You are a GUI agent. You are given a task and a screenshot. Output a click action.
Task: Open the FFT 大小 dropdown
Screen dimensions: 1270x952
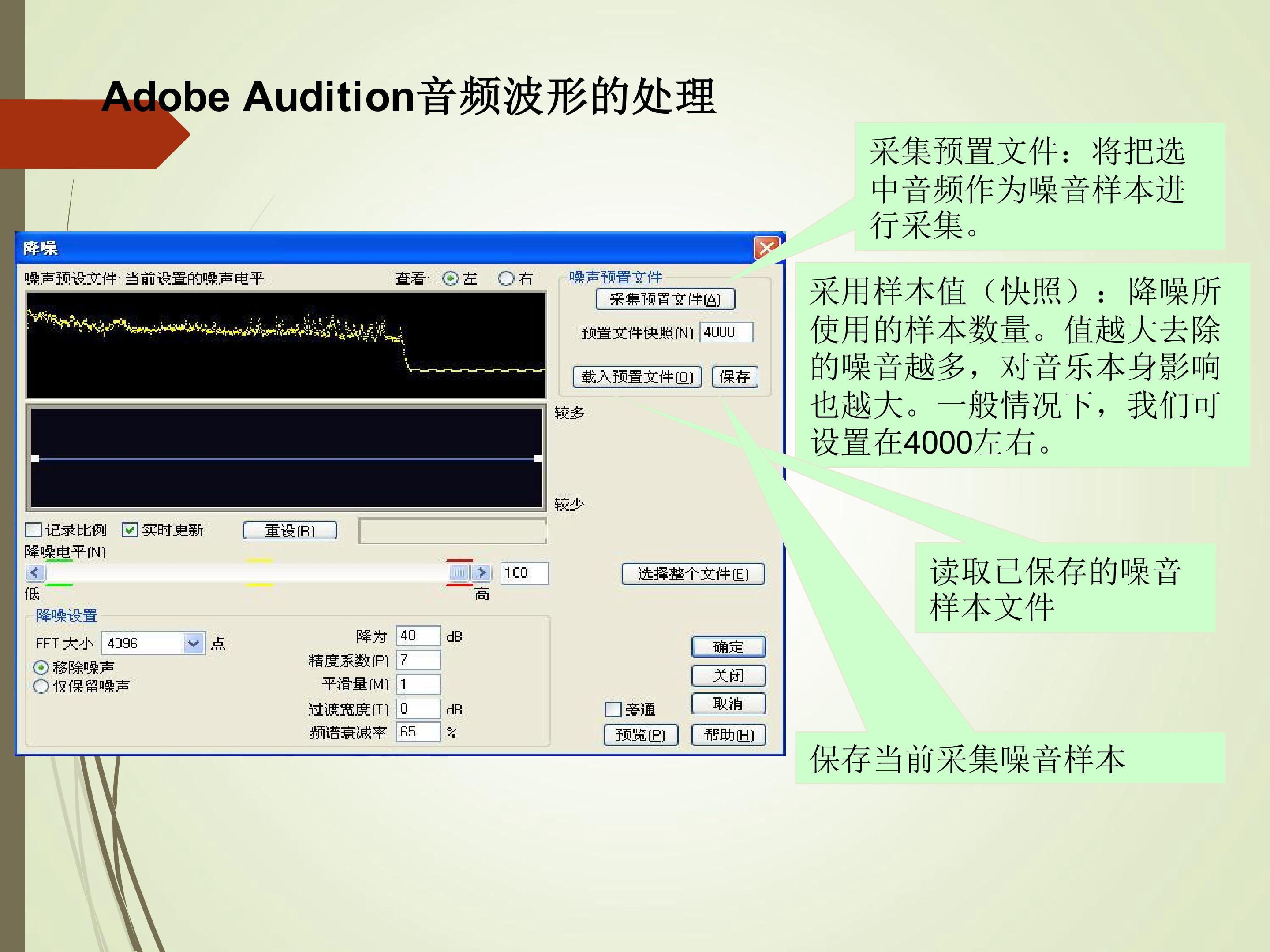194,643
